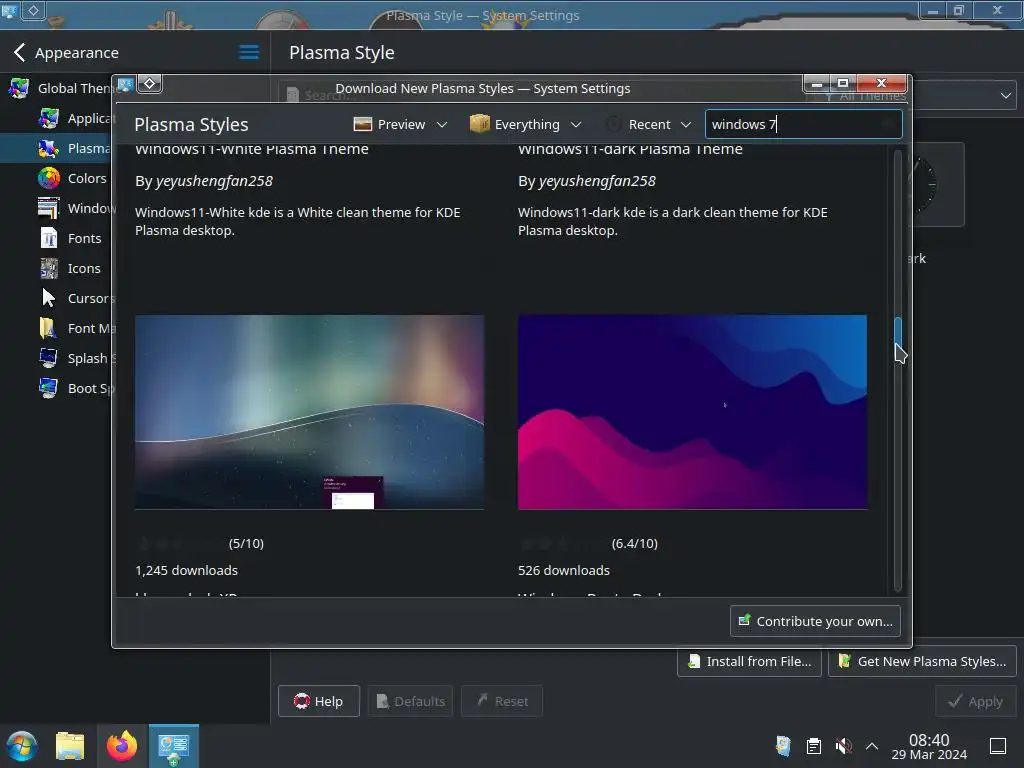Screen dimensions: 1024x768
Task: Click the Windows11-dark Plasma Theme title
Action: [x=630, y=150]
